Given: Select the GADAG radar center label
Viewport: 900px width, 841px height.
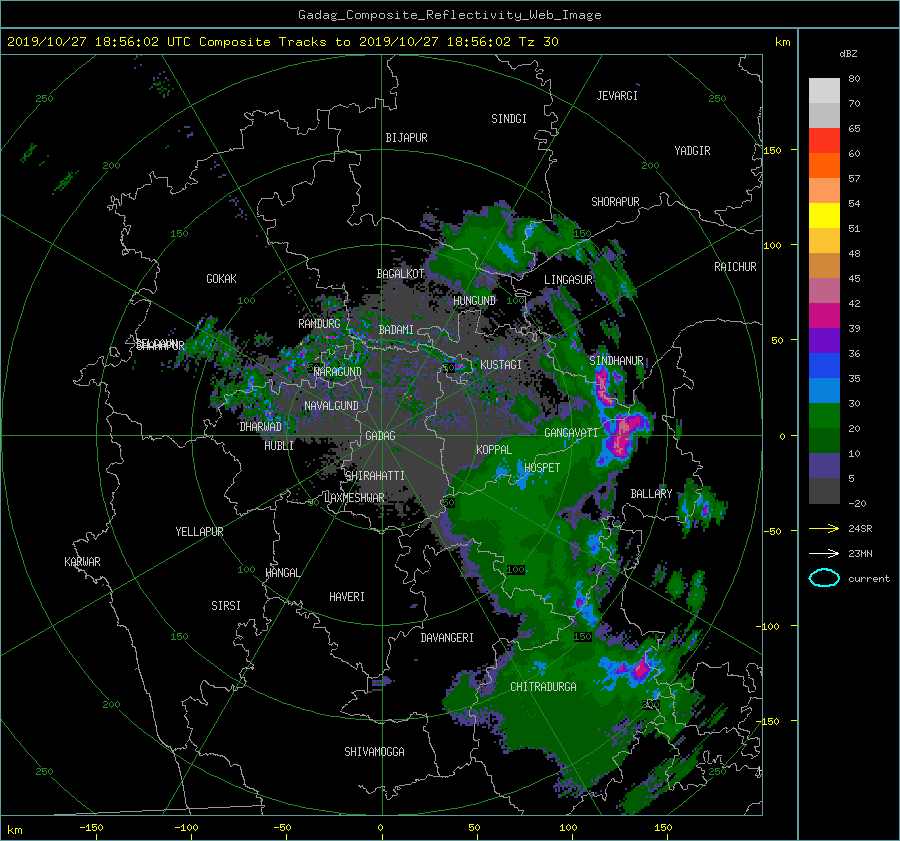Looking at the screenshot, I should 381,436.
